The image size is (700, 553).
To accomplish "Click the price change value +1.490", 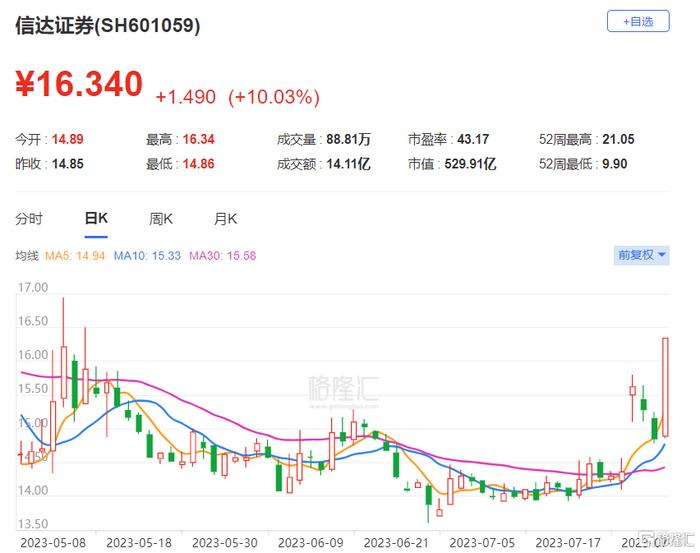I will coord(186,97).
